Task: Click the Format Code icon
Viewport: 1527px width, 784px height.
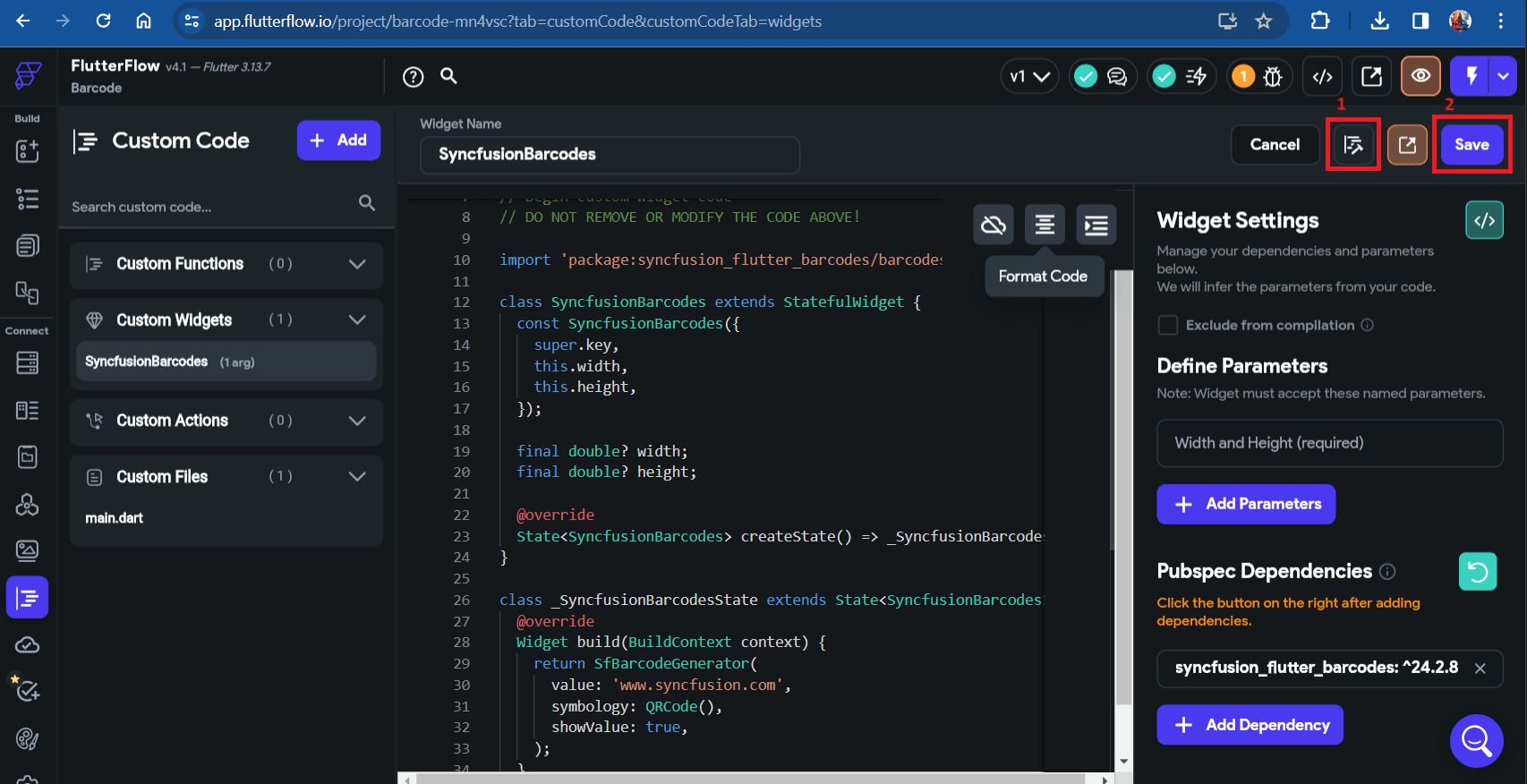Action: tap(1045, 225)
